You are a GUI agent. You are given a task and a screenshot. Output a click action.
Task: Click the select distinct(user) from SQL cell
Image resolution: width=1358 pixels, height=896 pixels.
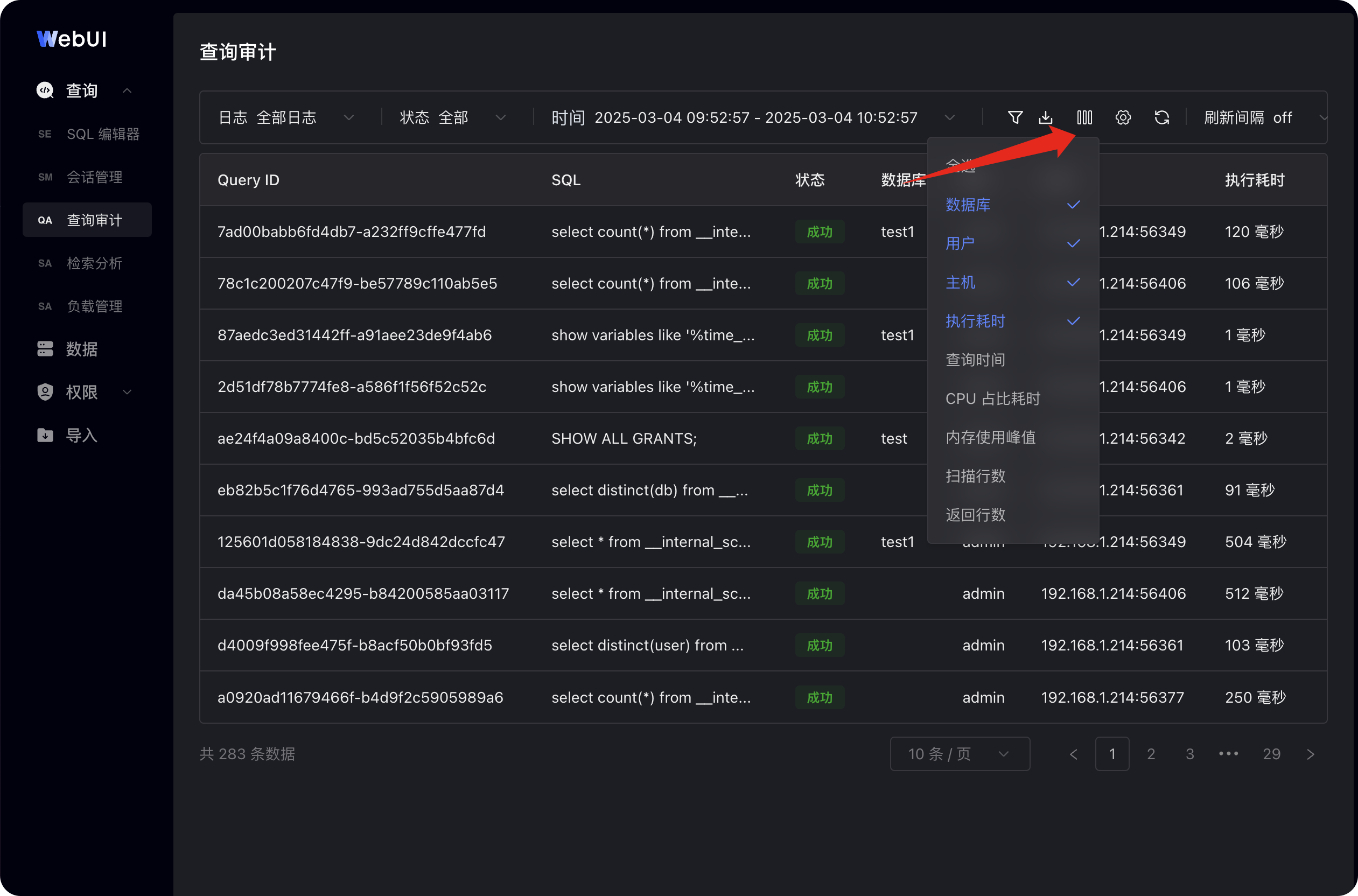(647, 645)
